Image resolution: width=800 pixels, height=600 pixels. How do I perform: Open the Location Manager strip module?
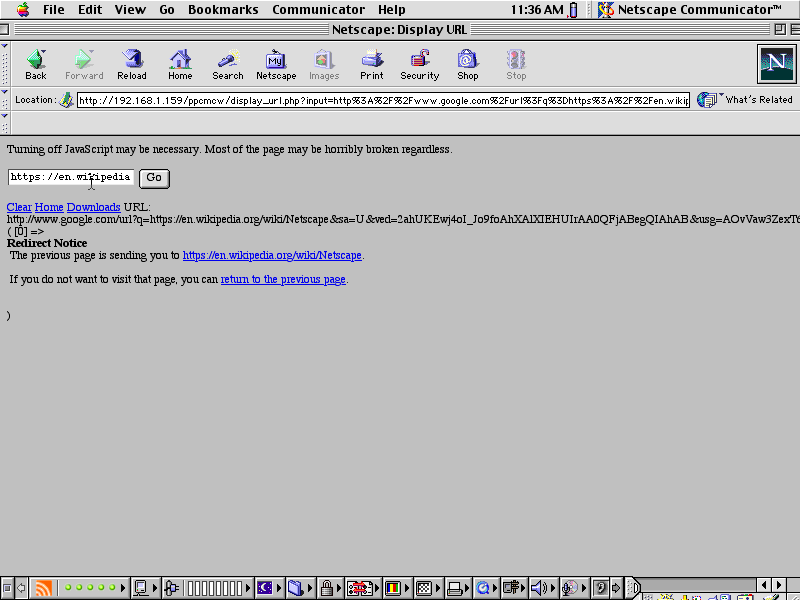point(363,588)
